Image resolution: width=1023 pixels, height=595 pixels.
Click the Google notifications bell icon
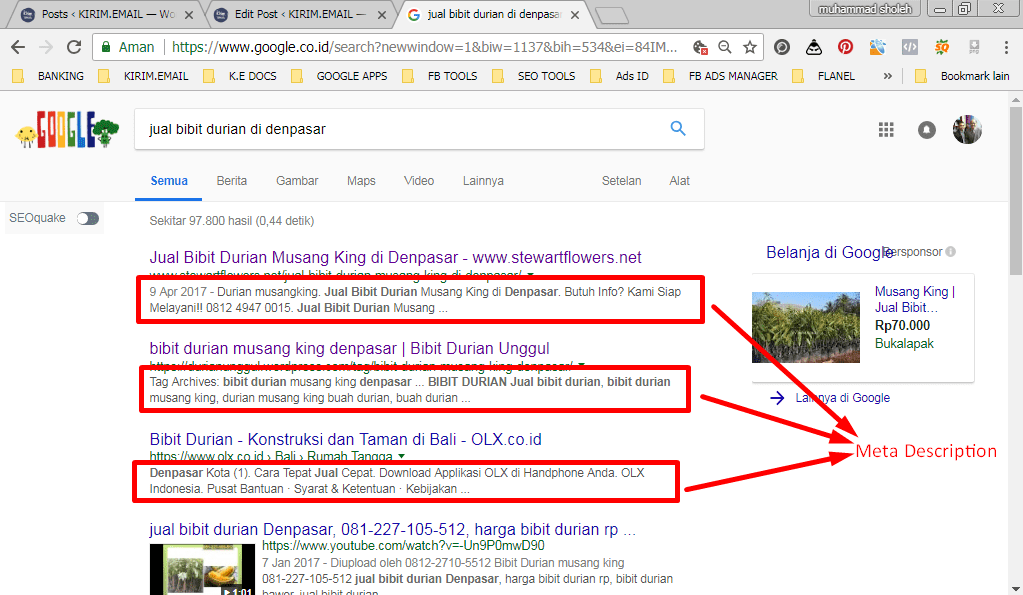pyautogui.click(x=926, y=129)
